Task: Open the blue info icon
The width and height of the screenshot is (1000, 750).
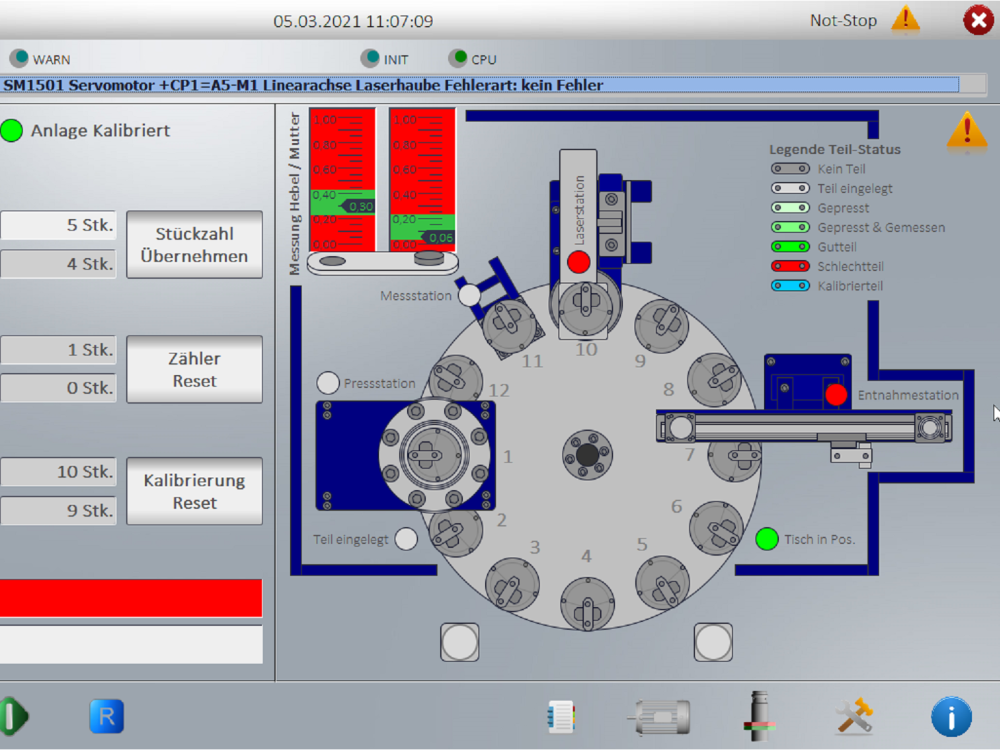Action: pos(952,717)
